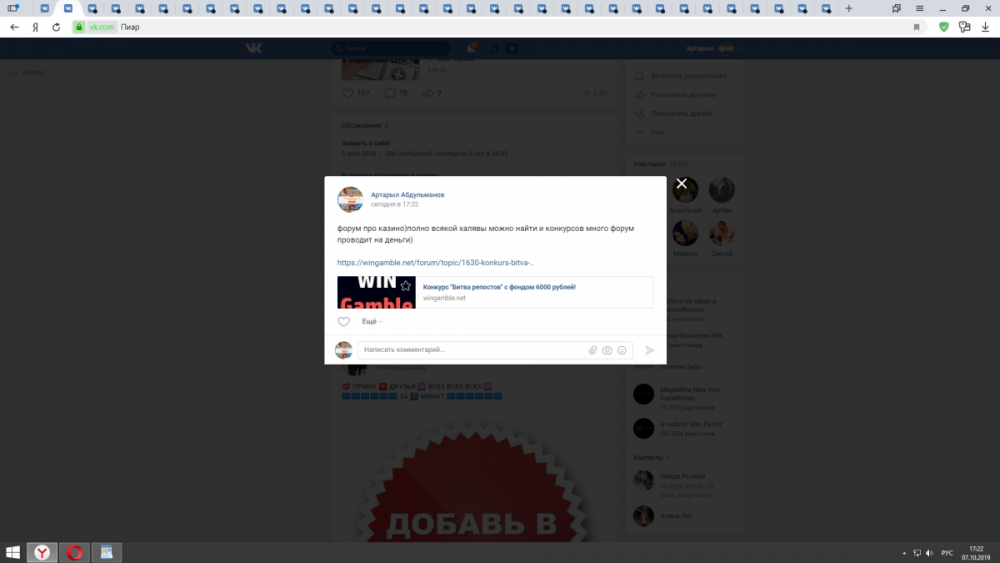Click the WIN Gamble preview thumbnail

point(376,292)
